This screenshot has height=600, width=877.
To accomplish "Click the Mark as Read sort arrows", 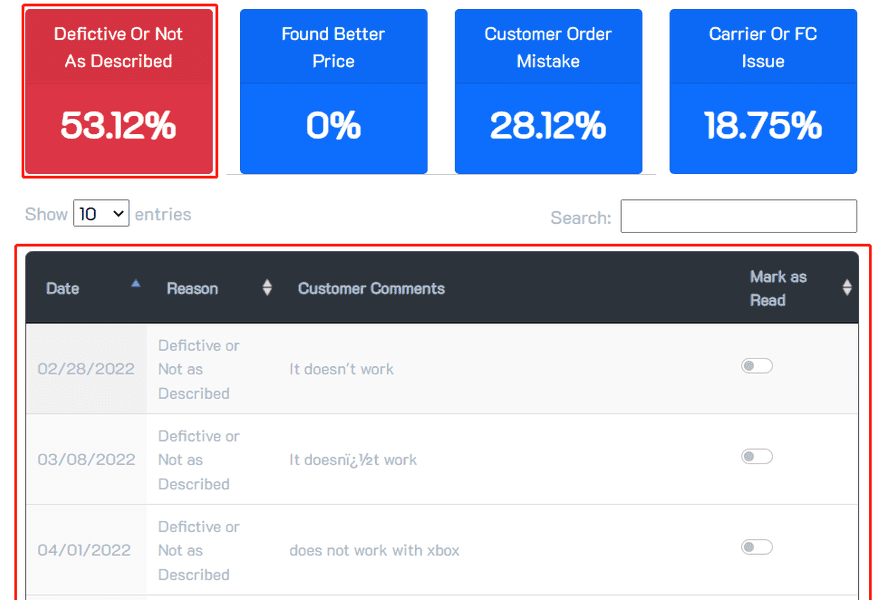I will [847, 288].
